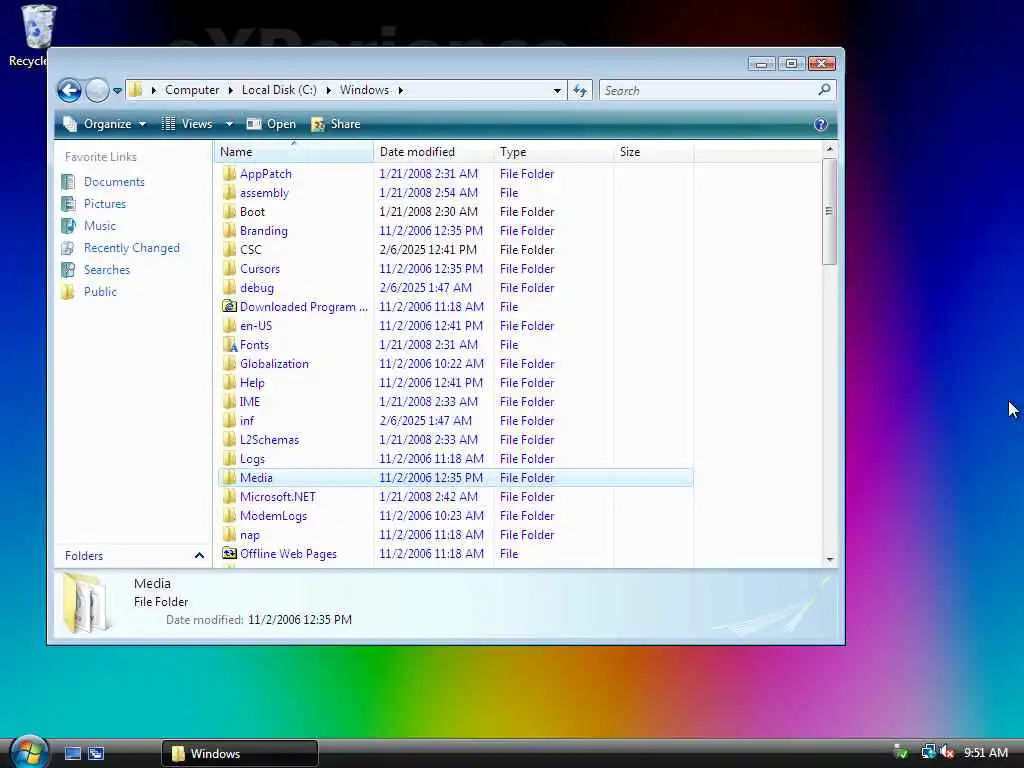
Task: Select the nap folder name
Action: point(249,535)
